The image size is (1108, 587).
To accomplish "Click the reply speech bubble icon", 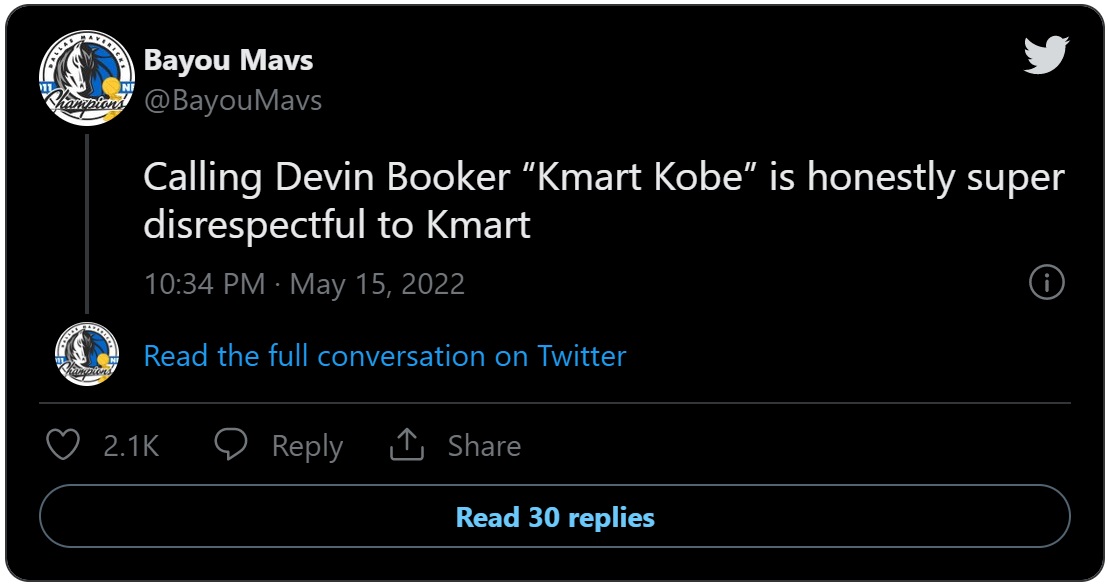I will [x=231, y=445].
